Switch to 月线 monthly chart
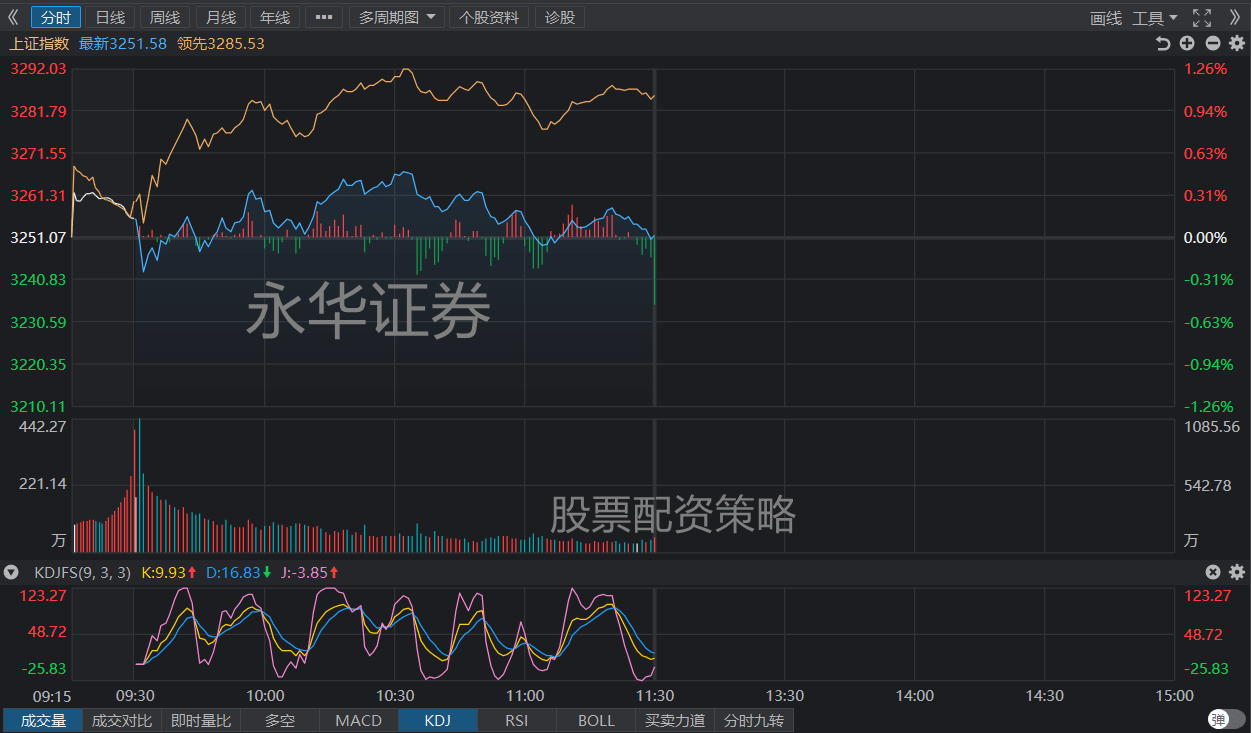This screenshot has width=1251, height=733. pyautogui.click(x=220, y=17)
